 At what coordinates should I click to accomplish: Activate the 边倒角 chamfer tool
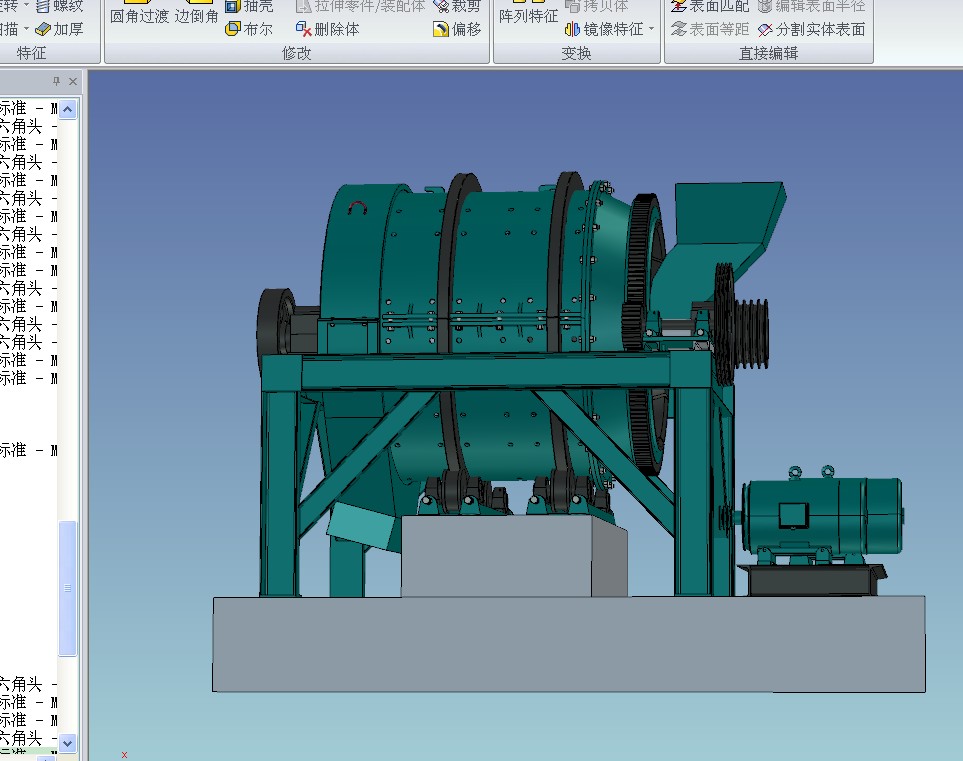(197, 16)
